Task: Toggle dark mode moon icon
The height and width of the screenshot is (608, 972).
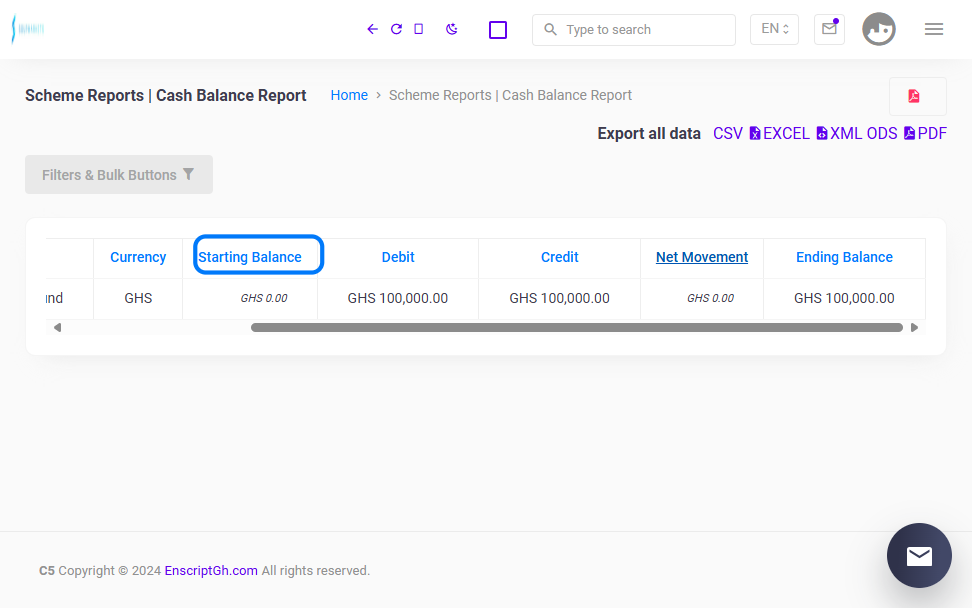Action: coord(451,29)
